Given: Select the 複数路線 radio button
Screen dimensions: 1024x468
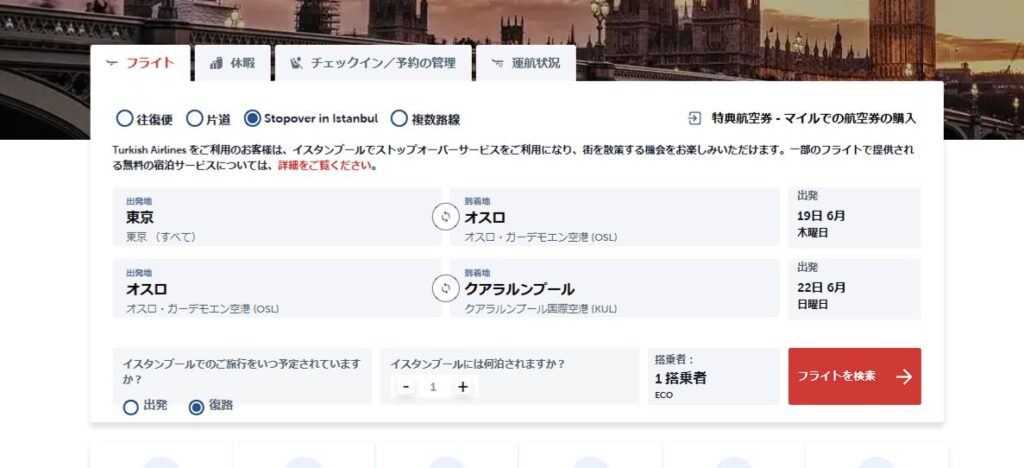Looking at the screenshot, I should click(399, 119).
